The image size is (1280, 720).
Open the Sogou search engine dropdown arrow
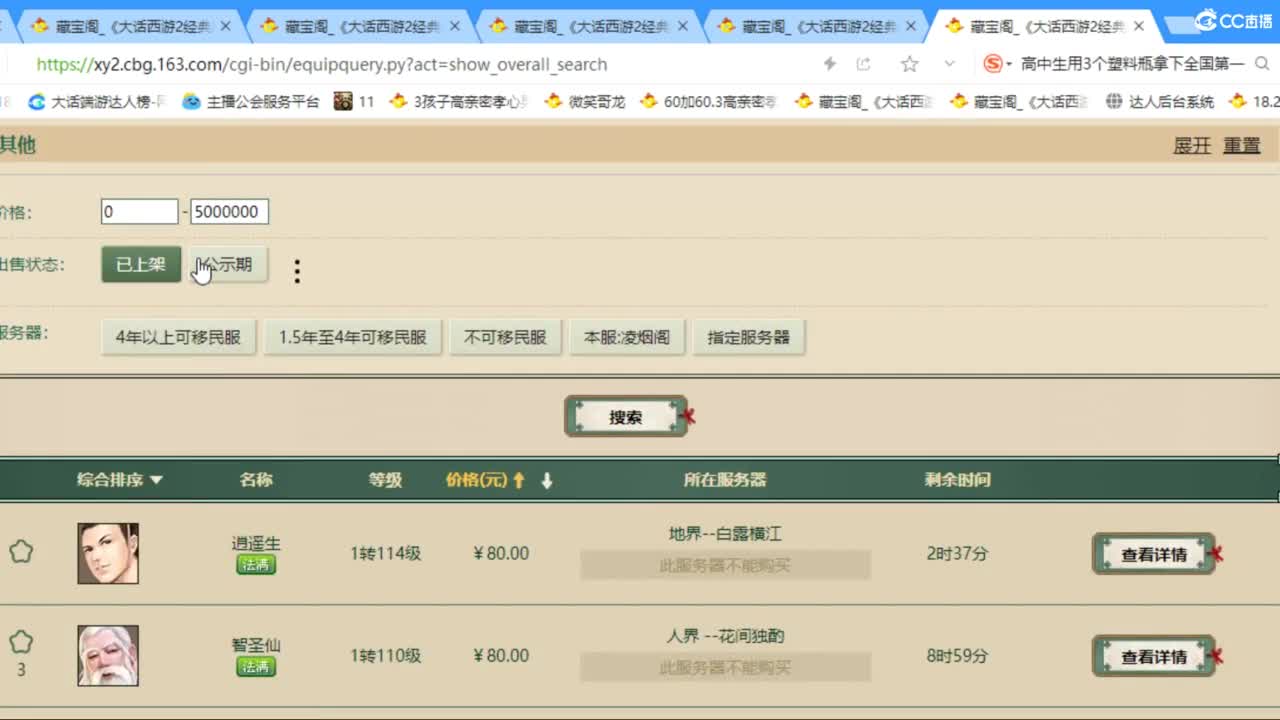tap(1010, 64)
